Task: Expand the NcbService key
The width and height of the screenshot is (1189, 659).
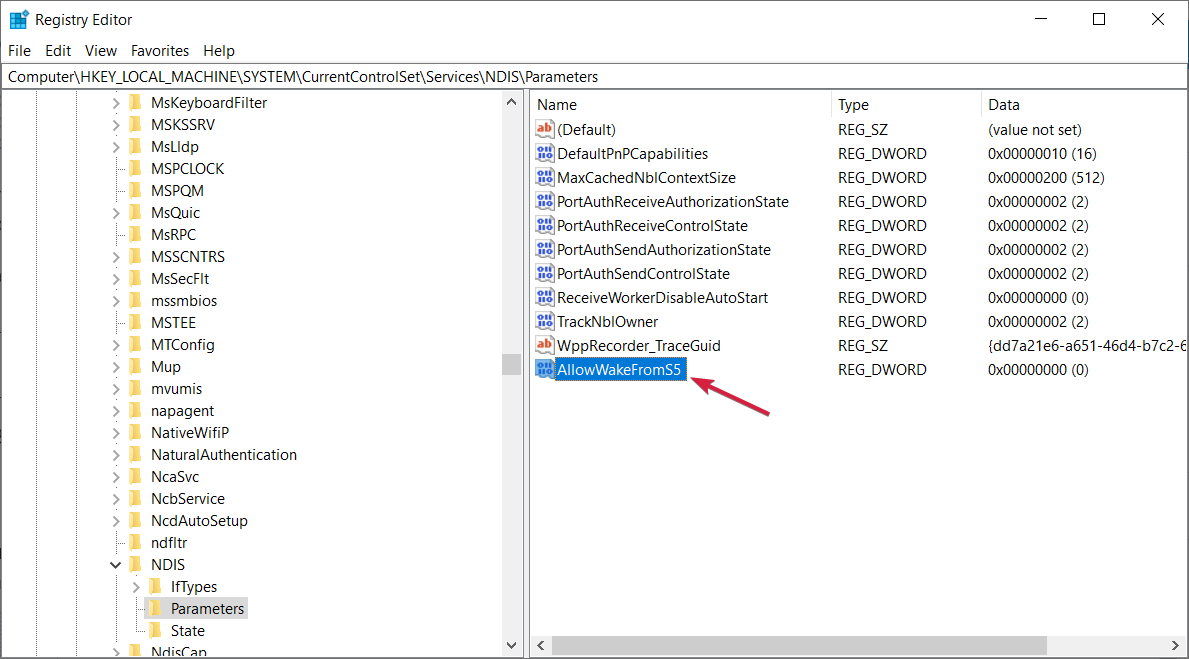Action: [x=115, y=498]
